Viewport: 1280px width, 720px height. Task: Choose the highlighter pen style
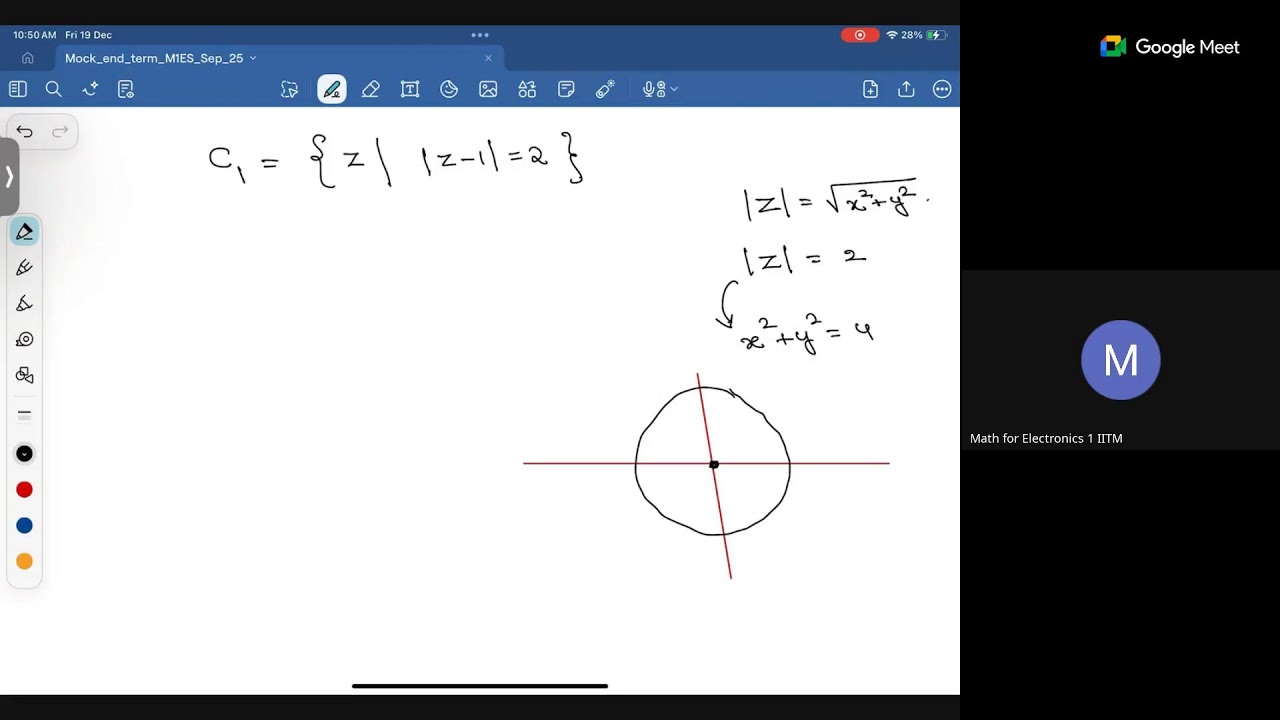coord(24,304)
